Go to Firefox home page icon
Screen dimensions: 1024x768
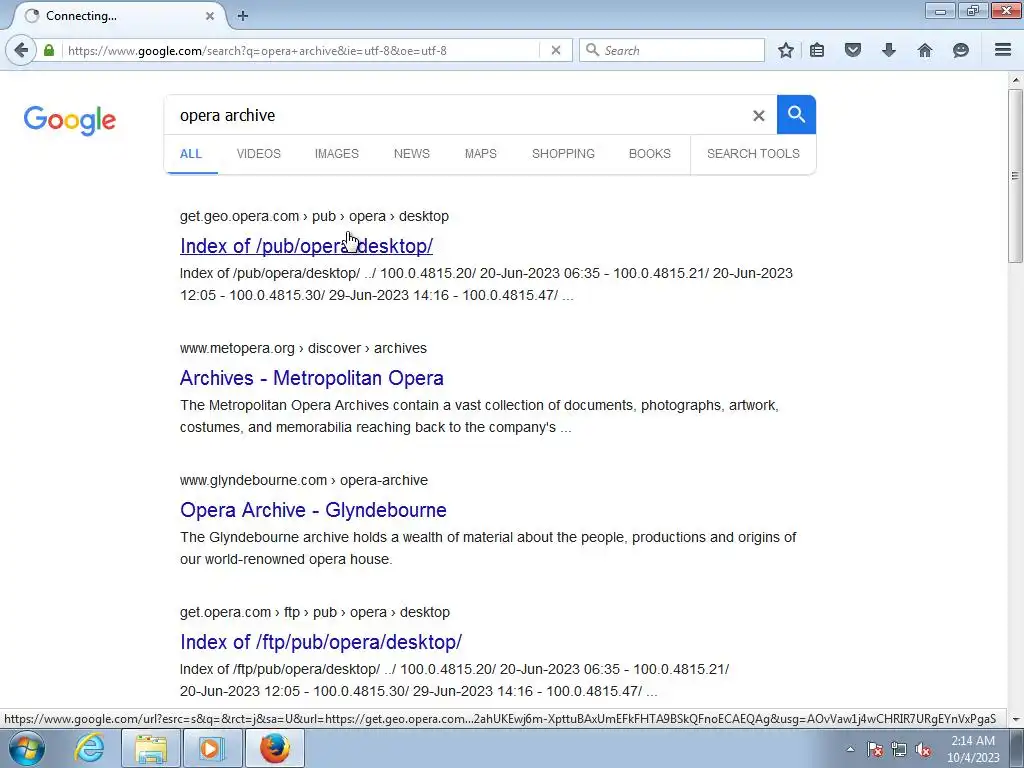925,50
